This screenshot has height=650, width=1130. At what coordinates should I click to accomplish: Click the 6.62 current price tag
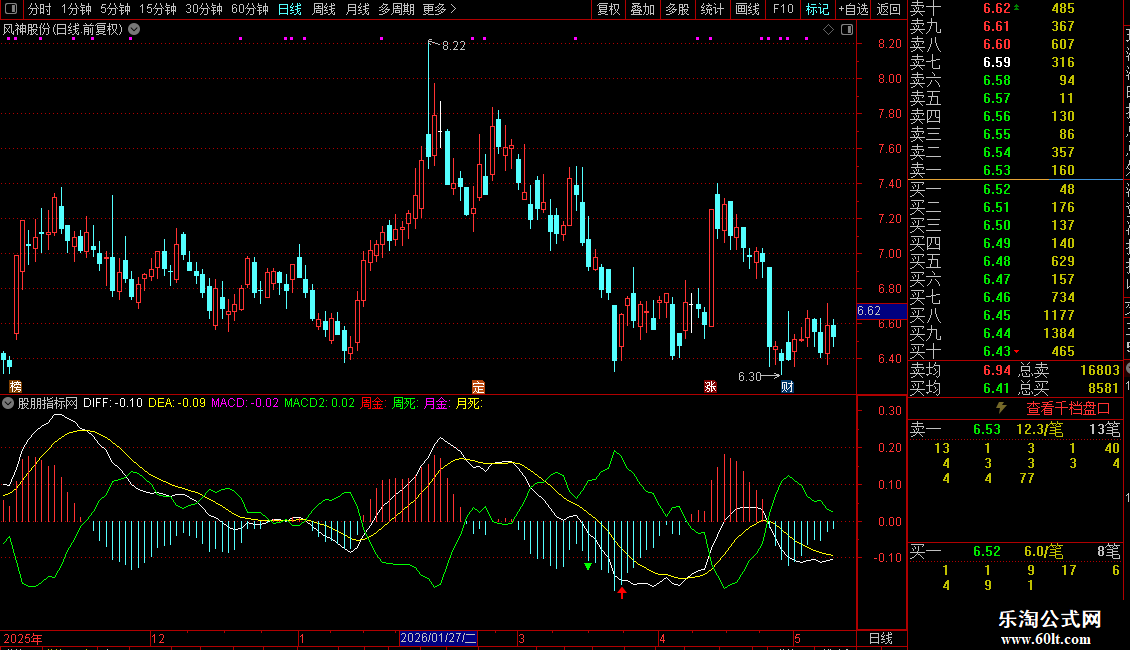881,311
